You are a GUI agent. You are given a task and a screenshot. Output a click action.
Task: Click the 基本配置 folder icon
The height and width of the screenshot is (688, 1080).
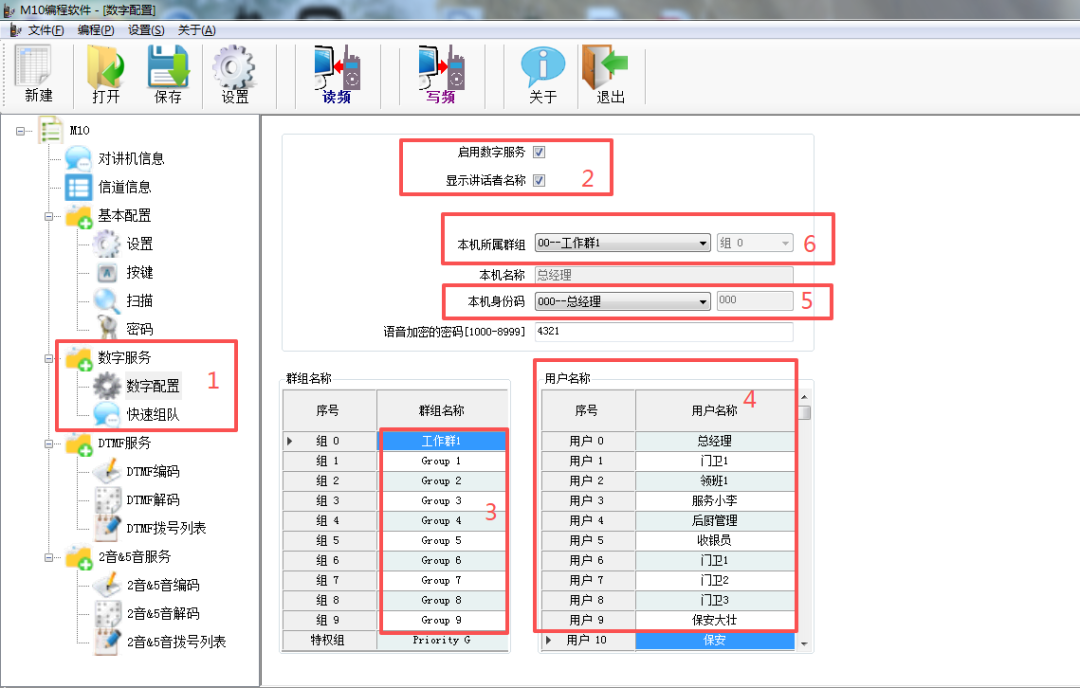(x=79, y=216)
